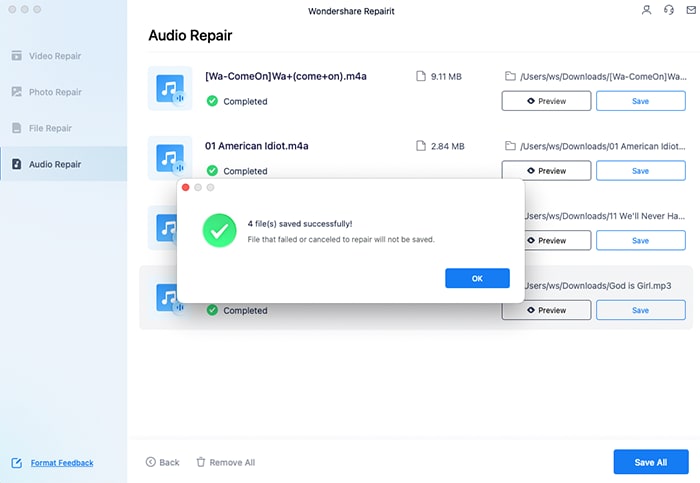Click the File Repair sidebar icon

pos(17,128)
